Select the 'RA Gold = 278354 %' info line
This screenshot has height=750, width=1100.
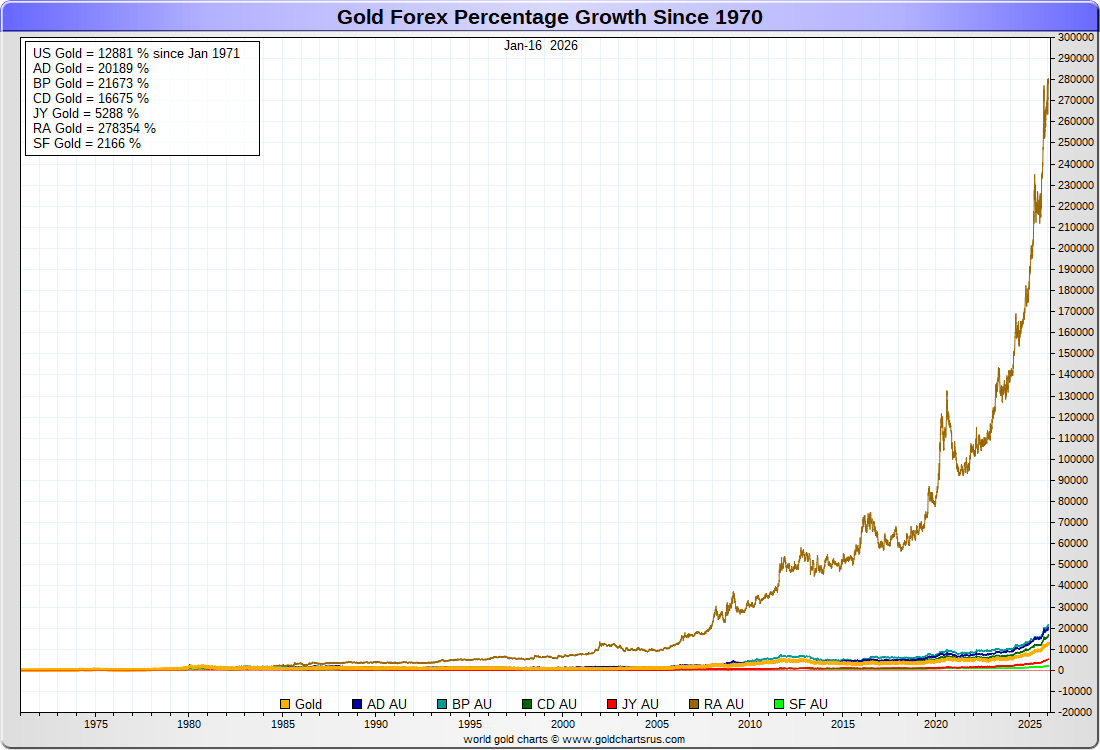coord(94,128)
